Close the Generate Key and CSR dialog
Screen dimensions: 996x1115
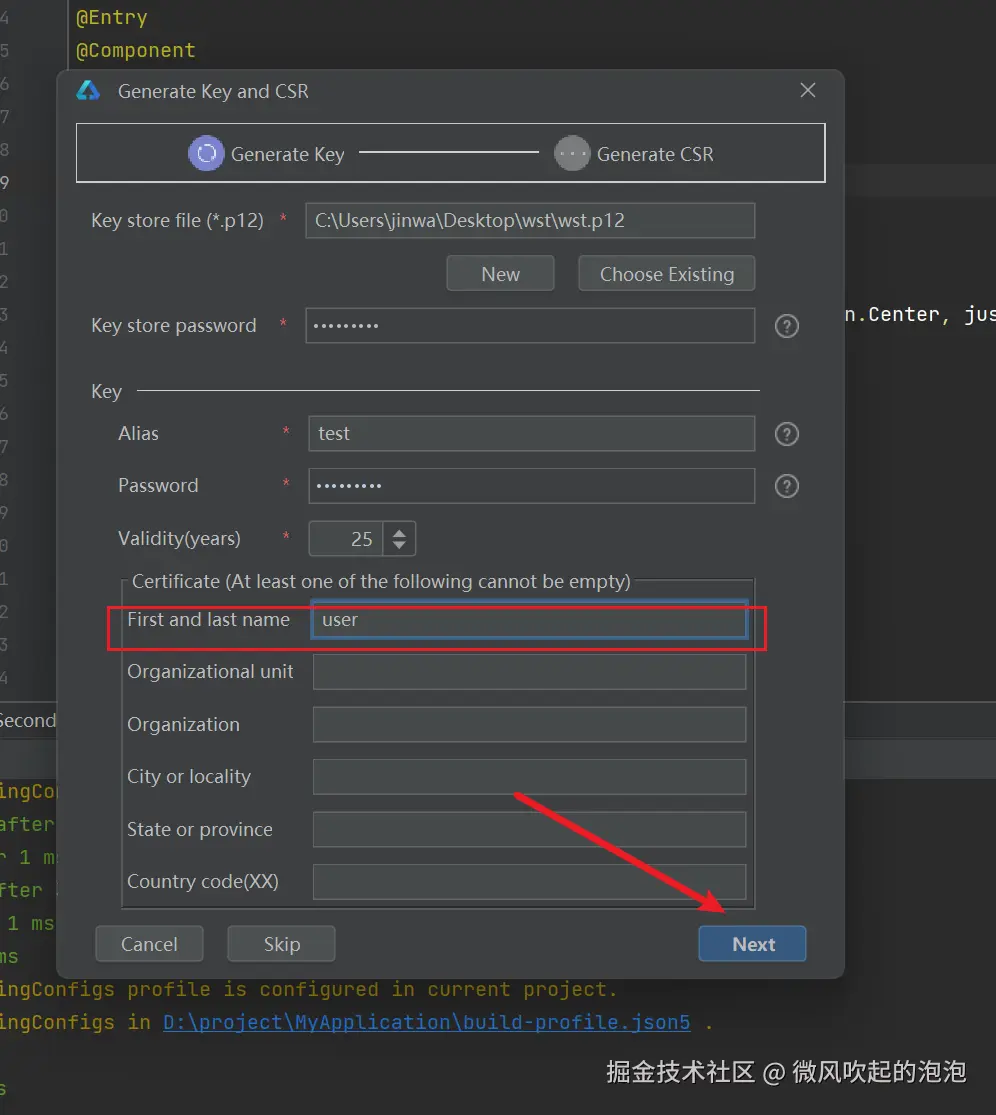808,90
